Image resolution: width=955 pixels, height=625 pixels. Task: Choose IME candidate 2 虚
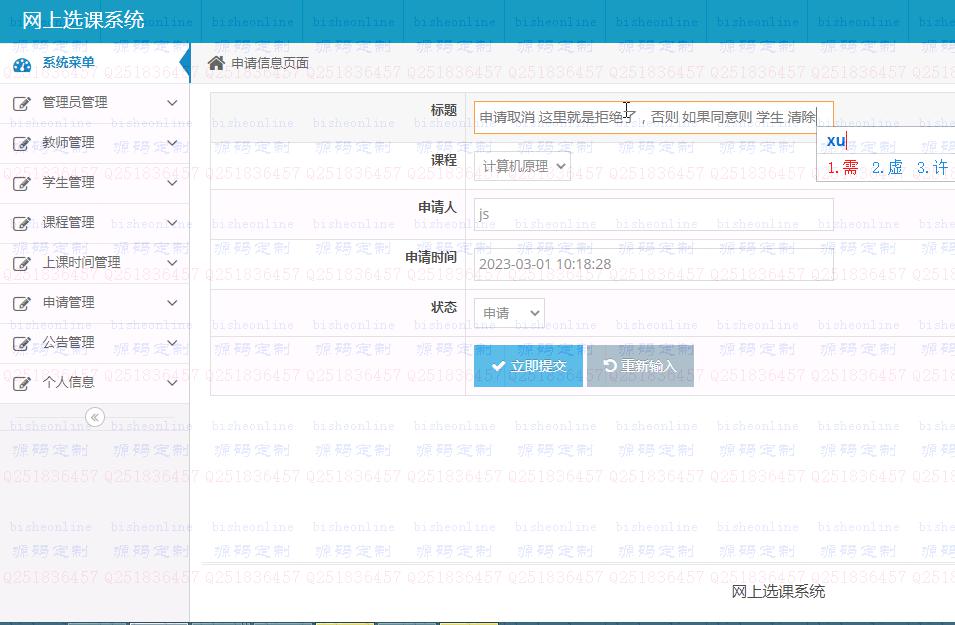(x=887, y=168)
